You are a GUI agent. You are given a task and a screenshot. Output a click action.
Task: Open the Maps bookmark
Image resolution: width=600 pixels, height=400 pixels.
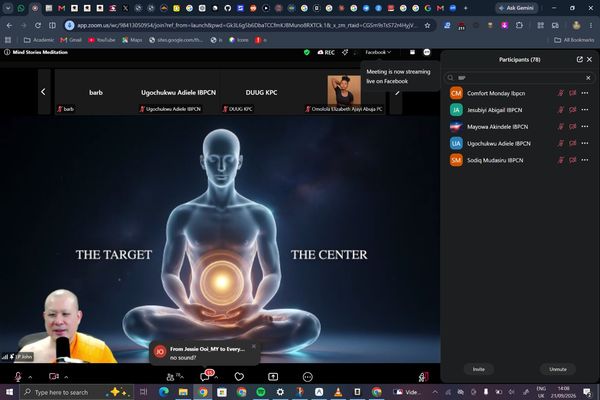click(x=132, y=40)
